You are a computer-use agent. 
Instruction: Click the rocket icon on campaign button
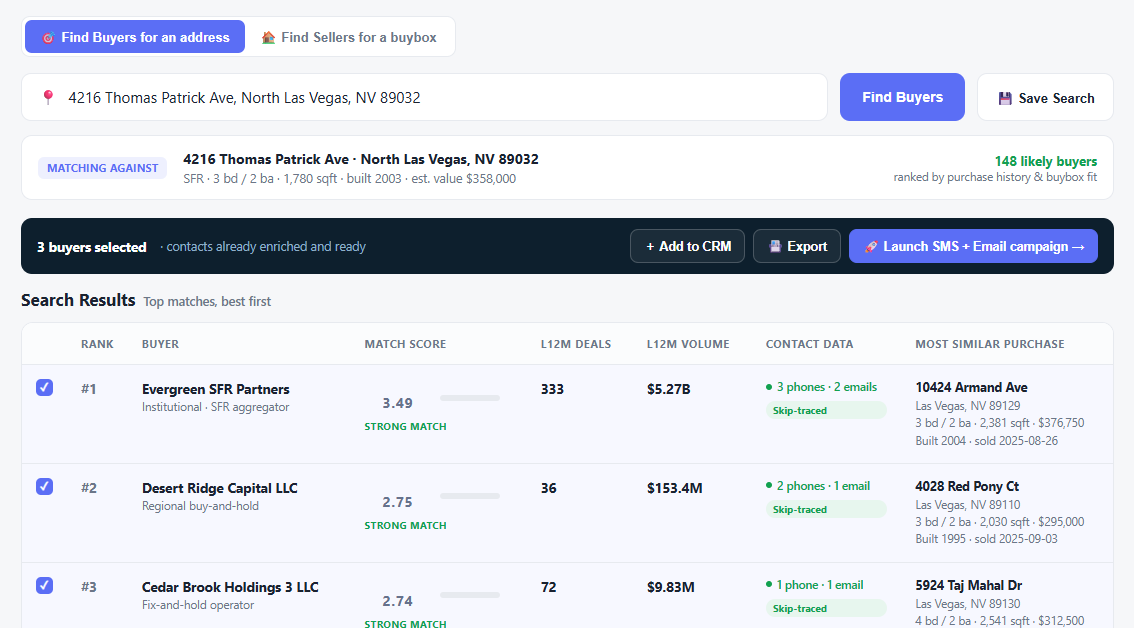pyautogui.click(x=871, y=247)
